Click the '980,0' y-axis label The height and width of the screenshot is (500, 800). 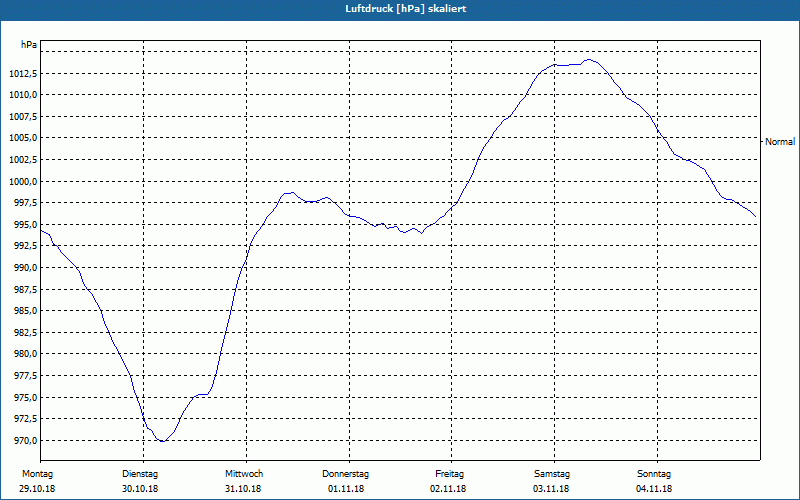coord(25,354)
